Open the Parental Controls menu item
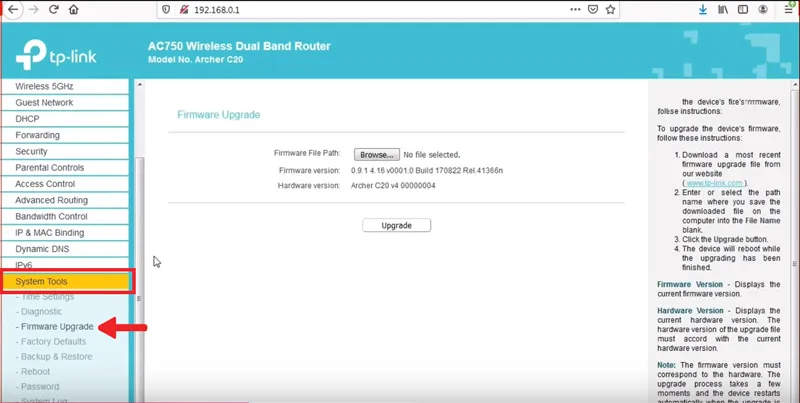The height and width of the screenshot is (403, 800). coord(65,168)
